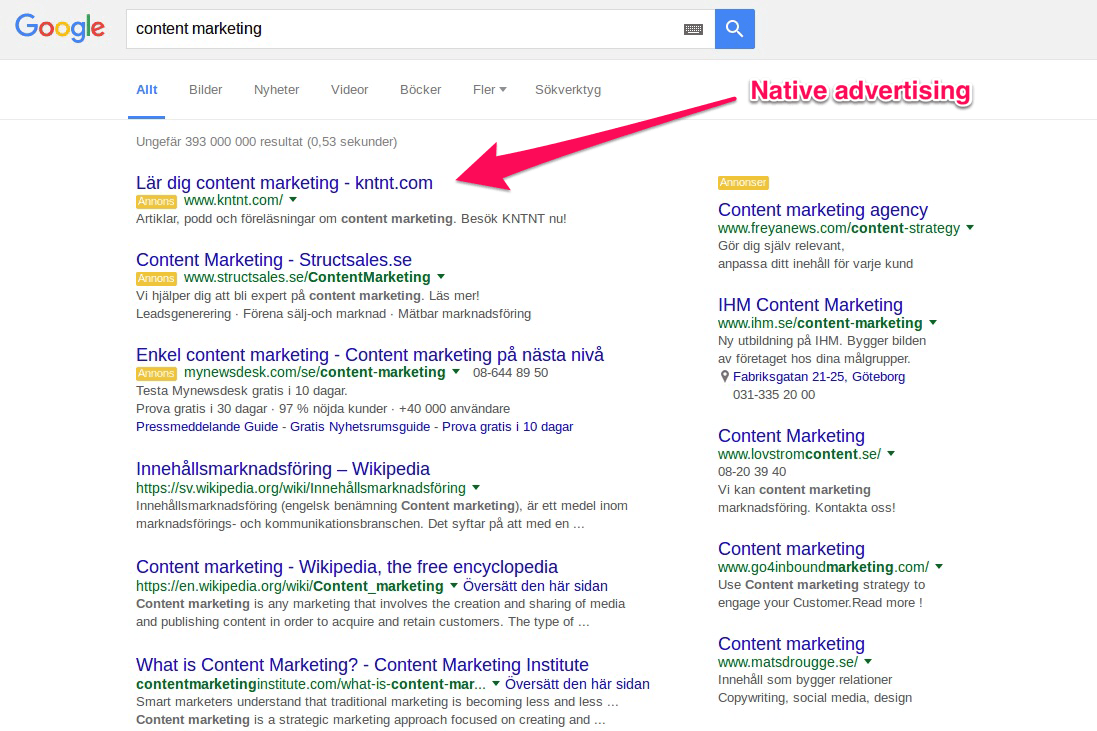Image resolution: width=1097 pixels, height=731 pixels.
Task: Open Sökverktyg search tools
Action: (x=568, y=90)
